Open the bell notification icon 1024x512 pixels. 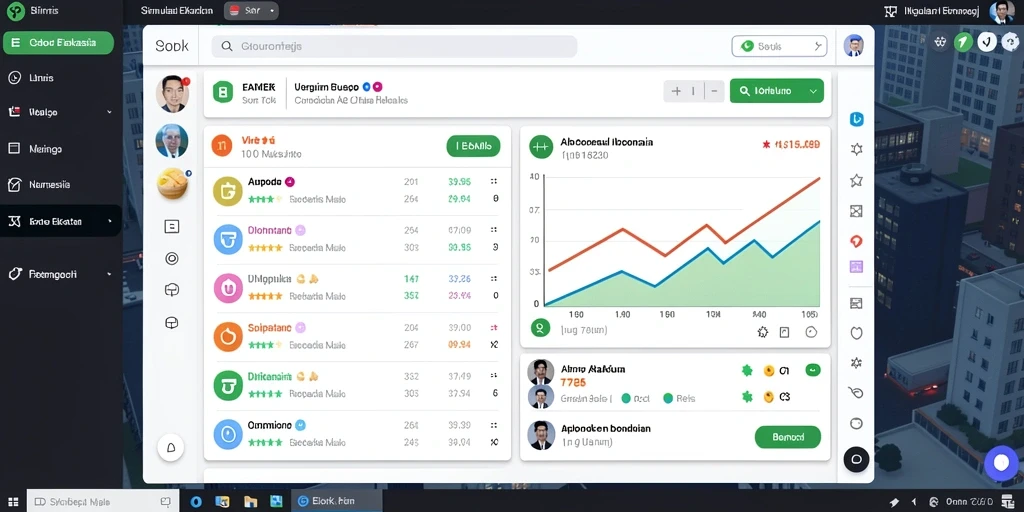click(171, 447)
